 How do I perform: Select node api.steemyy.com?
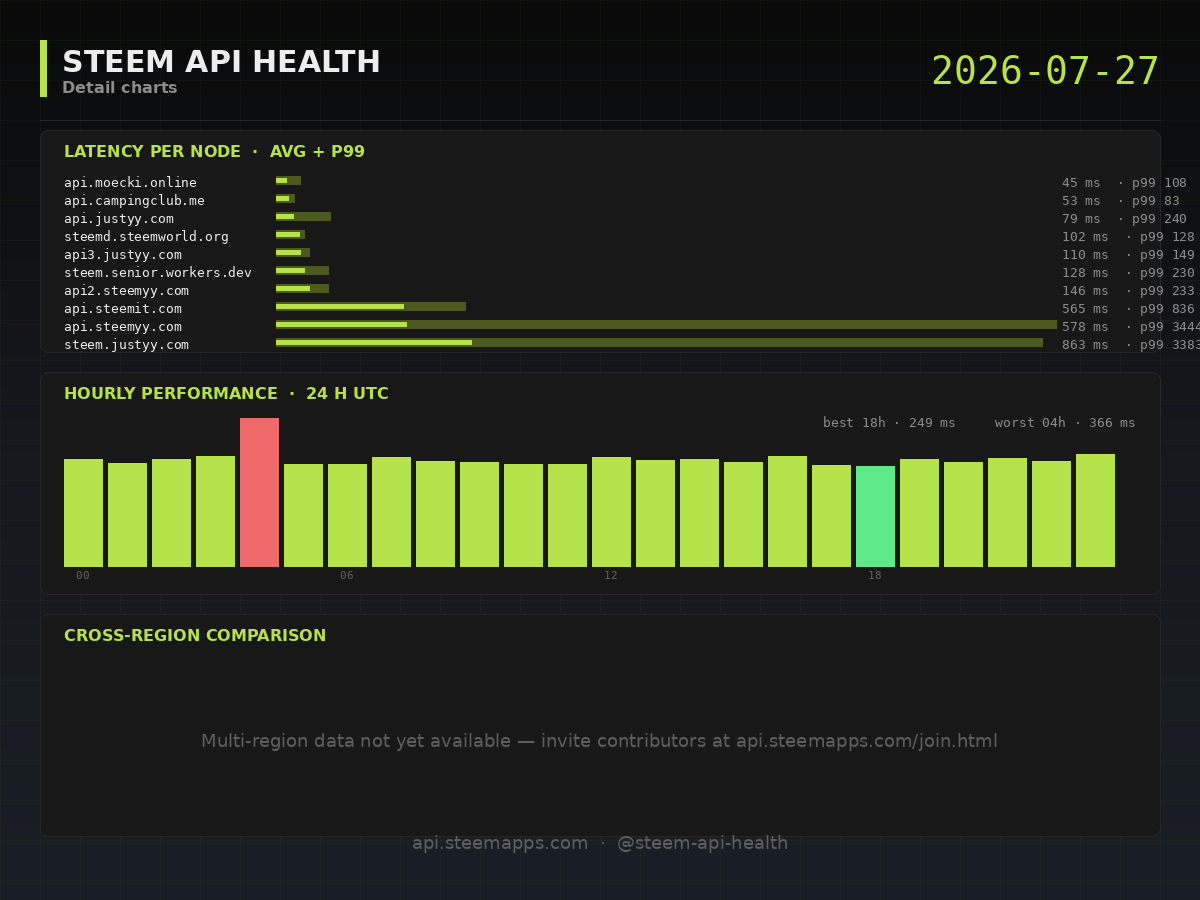coord(122,326)
